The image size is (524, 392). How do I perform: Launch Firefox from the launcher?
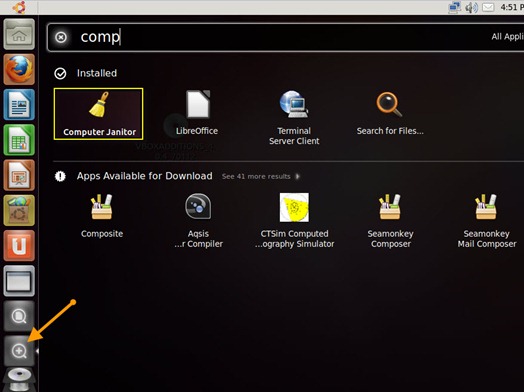coord(19,69)
